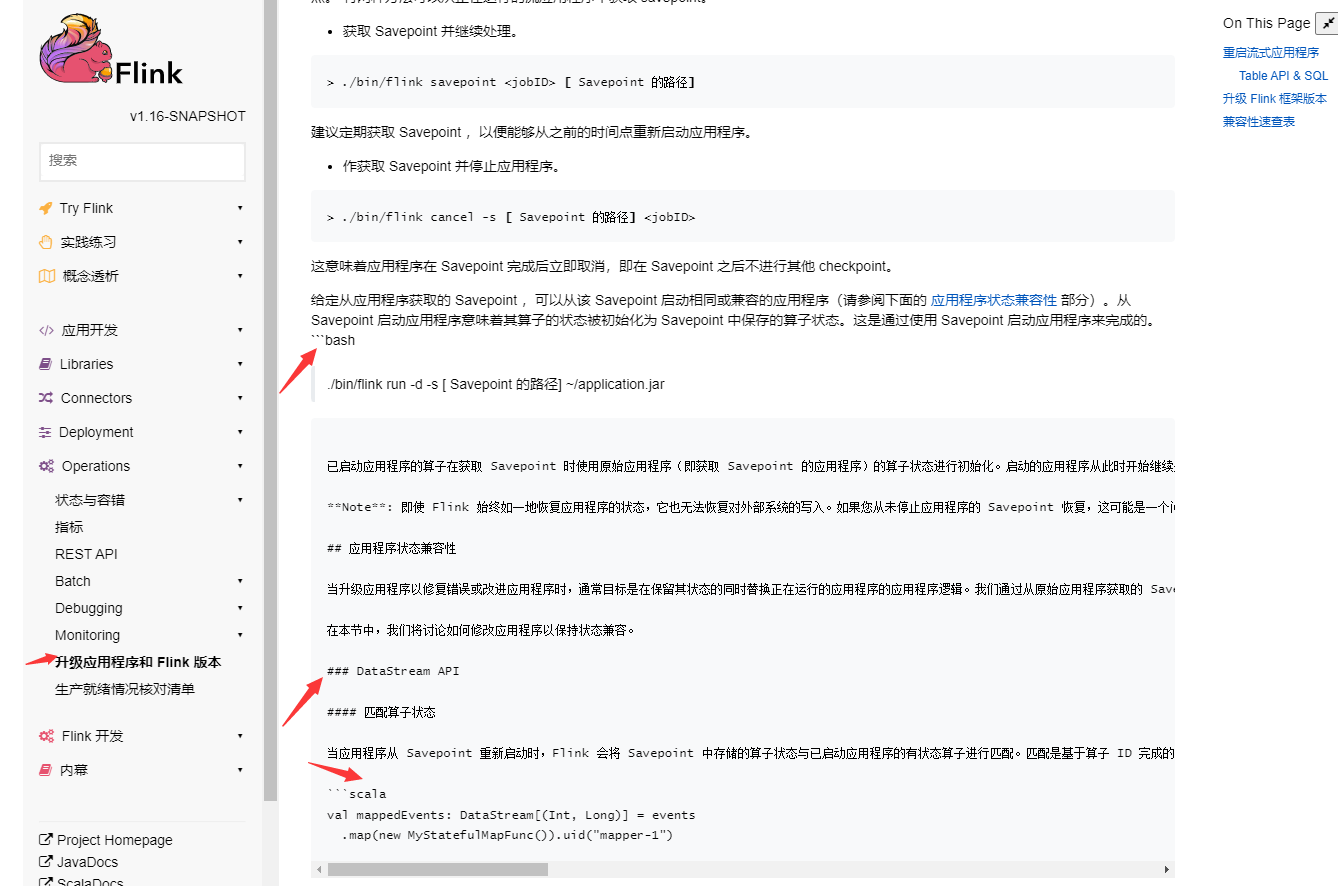Viewport: 1338px width, 886px height.
Task: Expand the Connectors section arrow
Action: click(x=240, y=398)
